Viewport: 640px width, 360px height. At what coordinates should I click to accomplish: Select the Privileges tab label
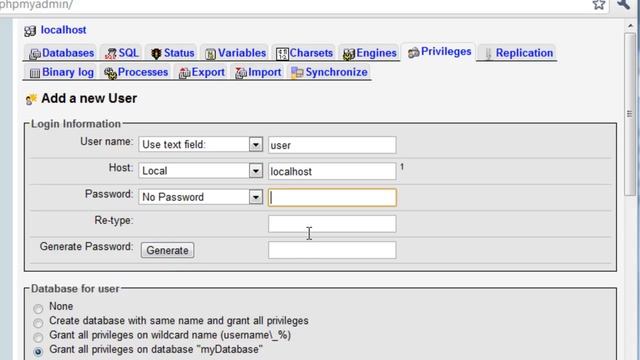coord(446,51)
